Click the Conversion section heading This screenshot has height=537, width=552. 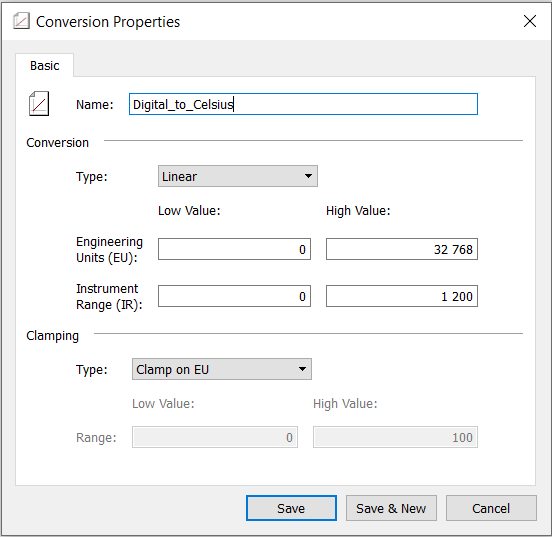(x=57, y=143)
